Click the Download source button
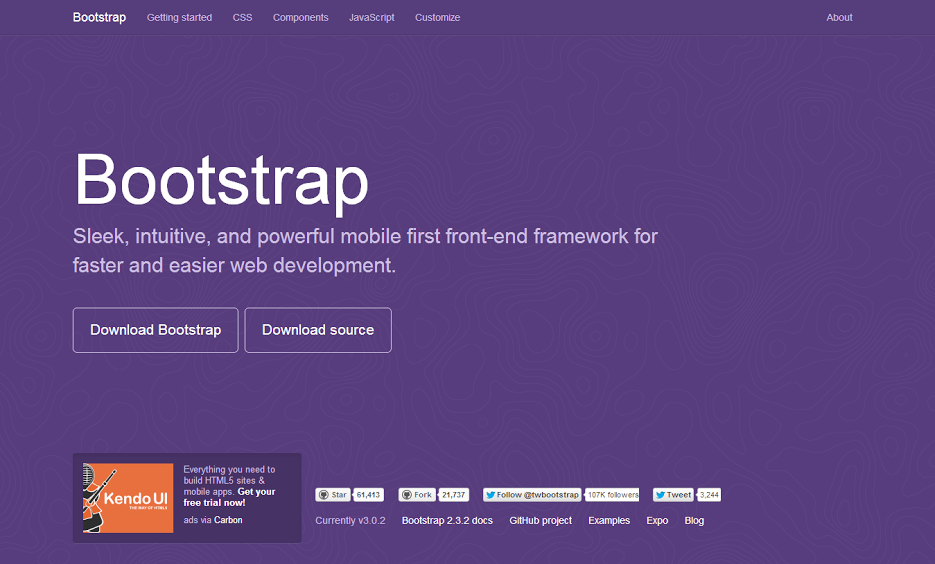 (318, 330)
